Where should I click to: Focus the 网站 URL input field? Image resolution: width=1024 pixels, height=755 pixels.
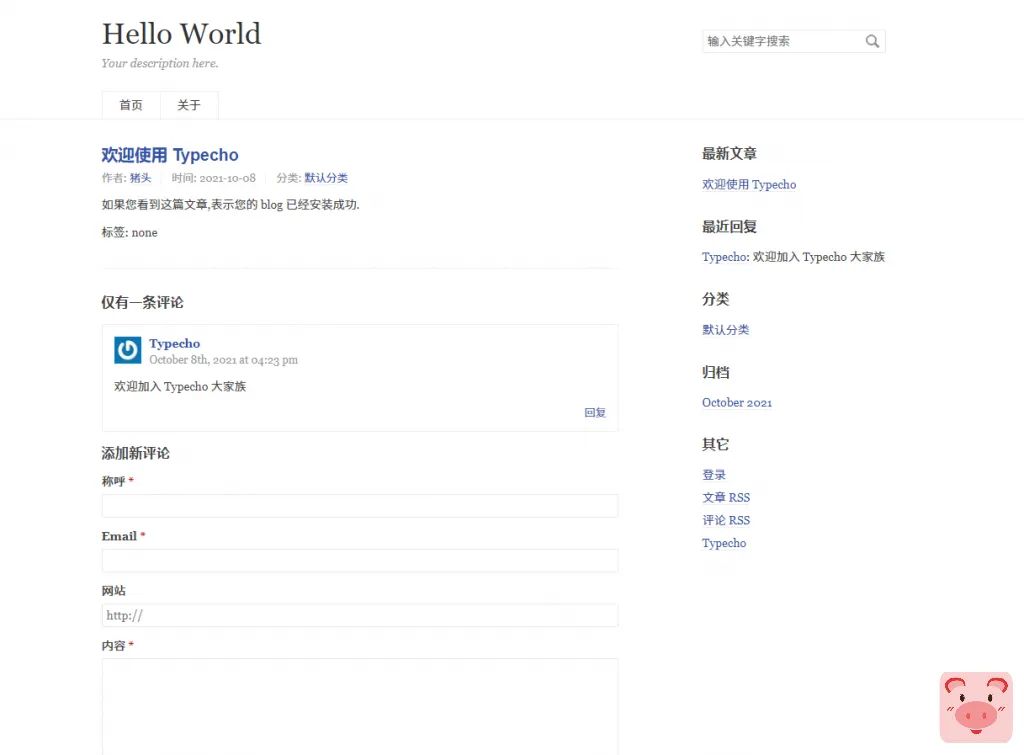pos(360,615)
